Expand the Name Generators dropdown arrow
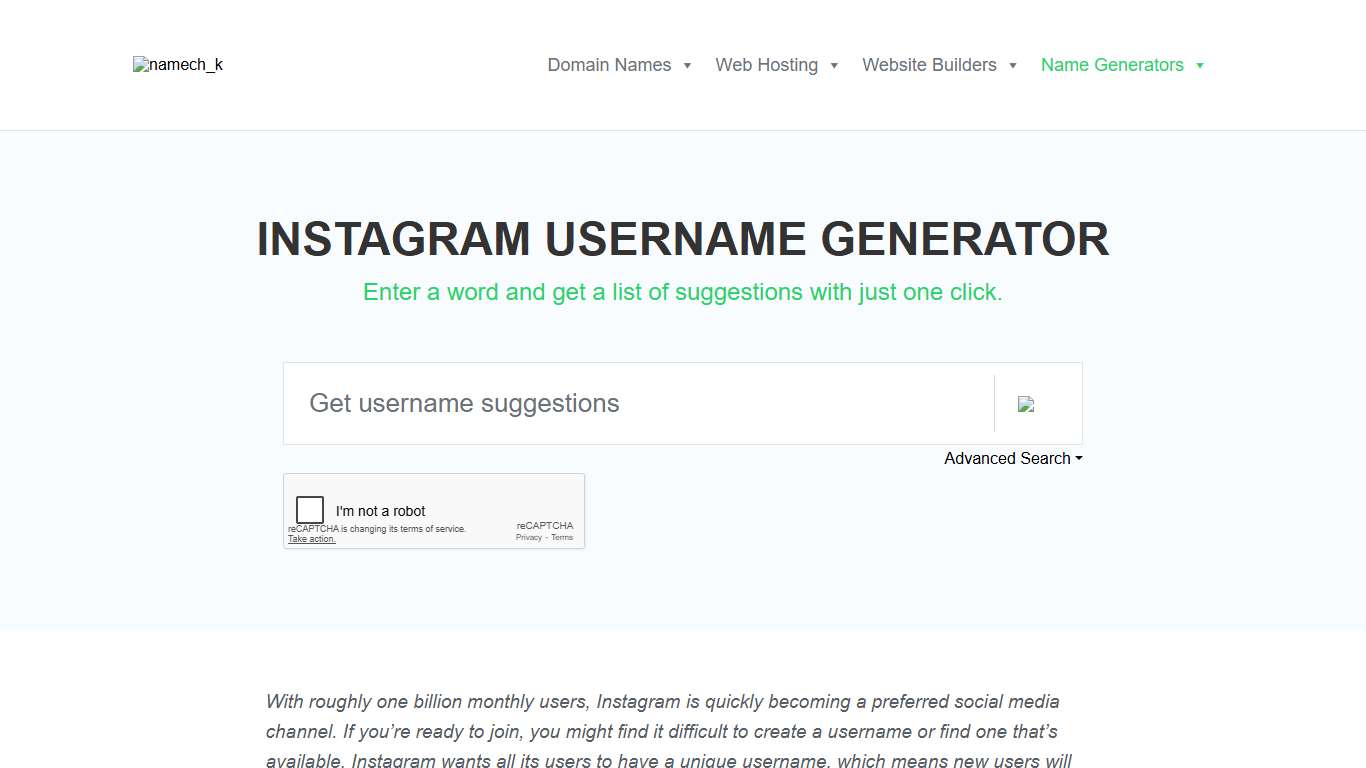The height and width of the screenshot is (768, 1366). click(1199, 65)
